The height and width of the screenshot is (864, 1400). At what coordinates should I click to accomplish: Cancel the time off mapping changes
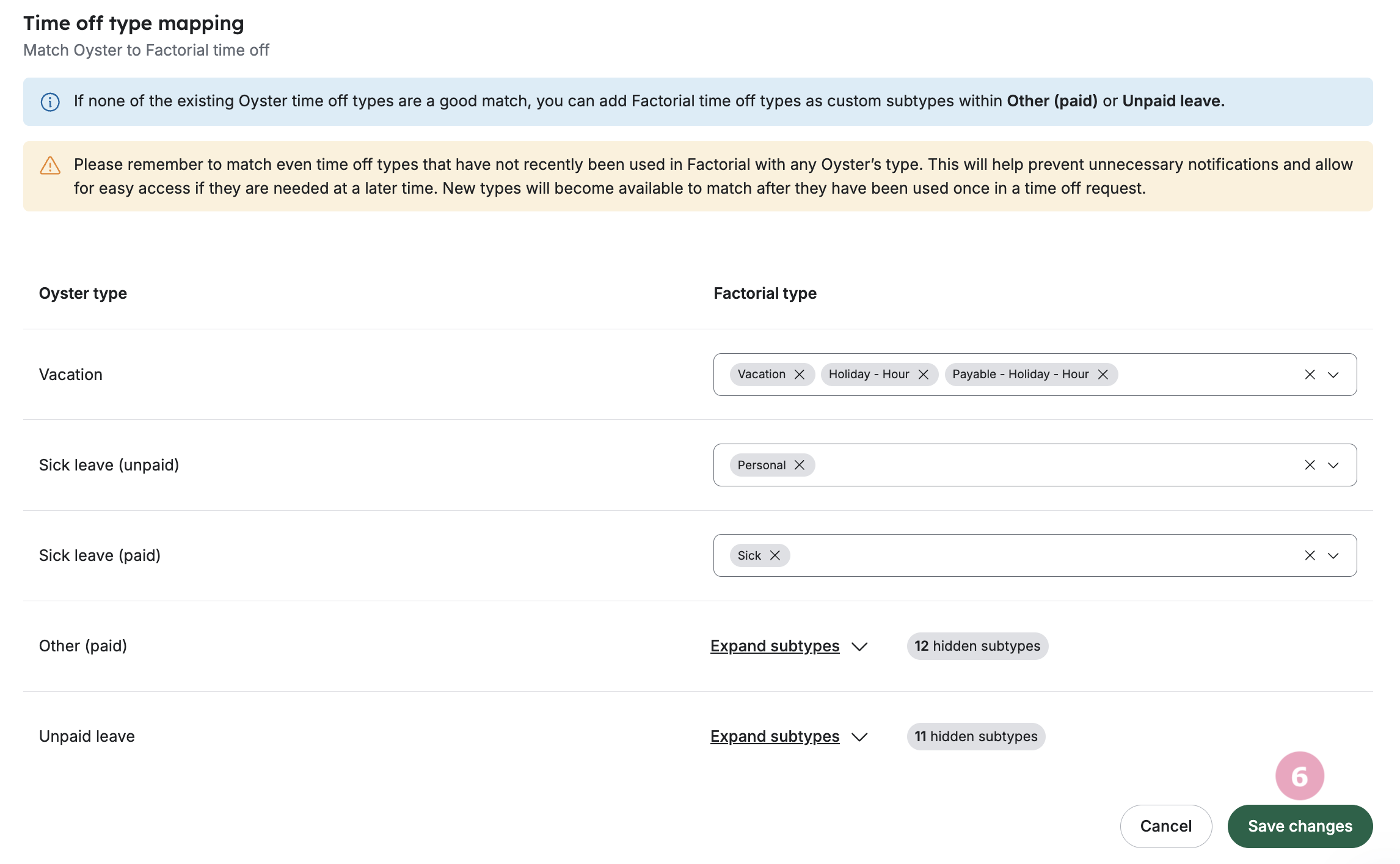point(1165,826)
